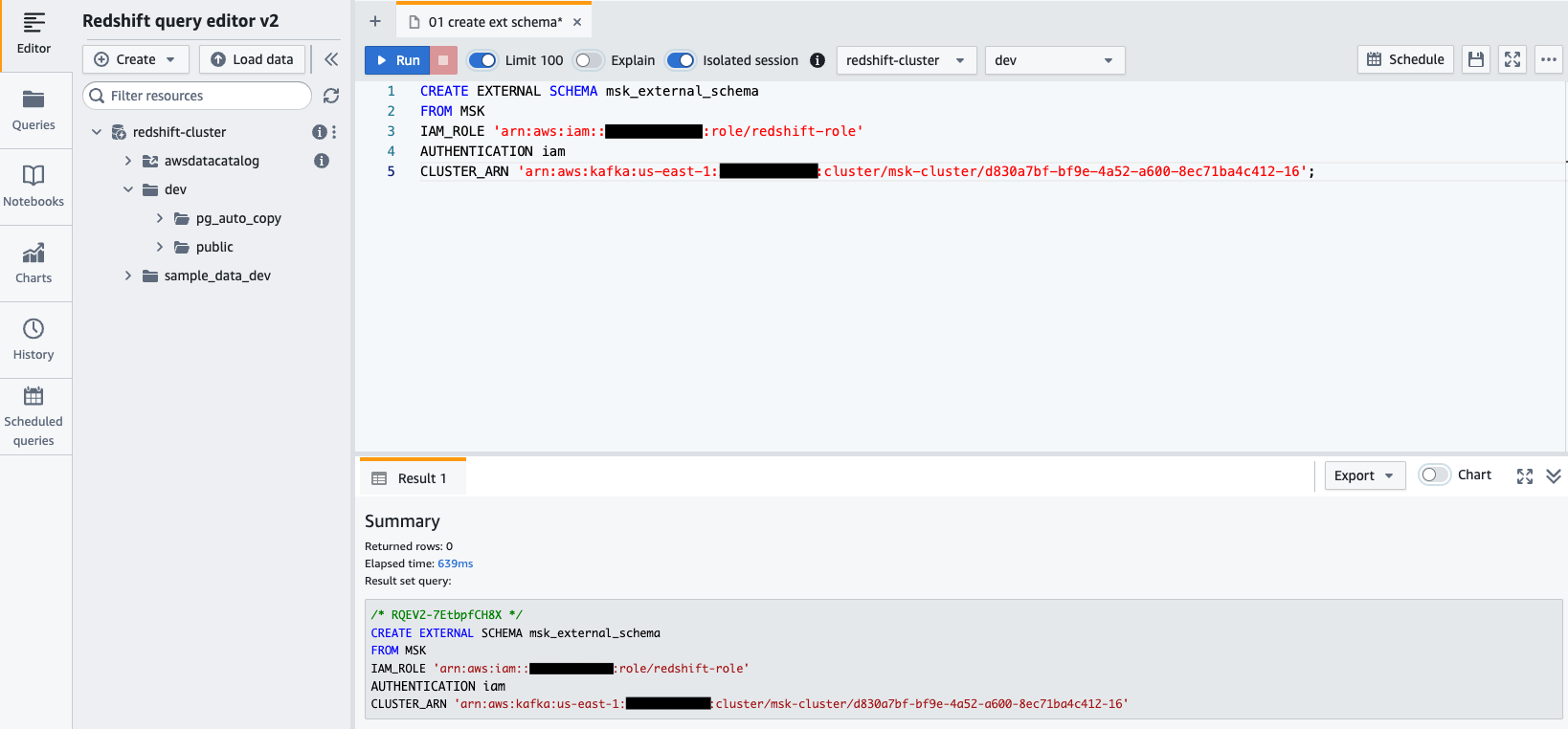Open the redshift-cluster kebab menu
The image size is (1568, 729).
pos(334,132)
